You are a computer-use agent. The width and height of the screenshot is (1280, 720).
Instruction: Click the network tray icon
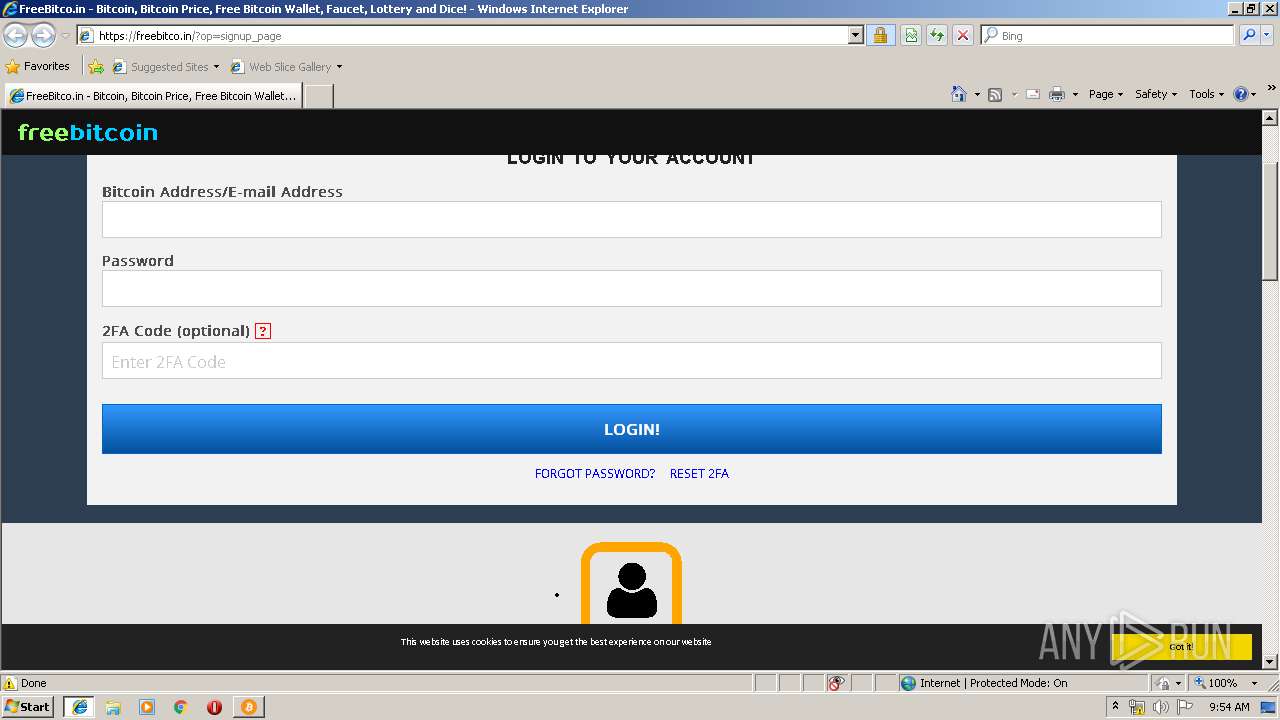tap(1137, 707)
